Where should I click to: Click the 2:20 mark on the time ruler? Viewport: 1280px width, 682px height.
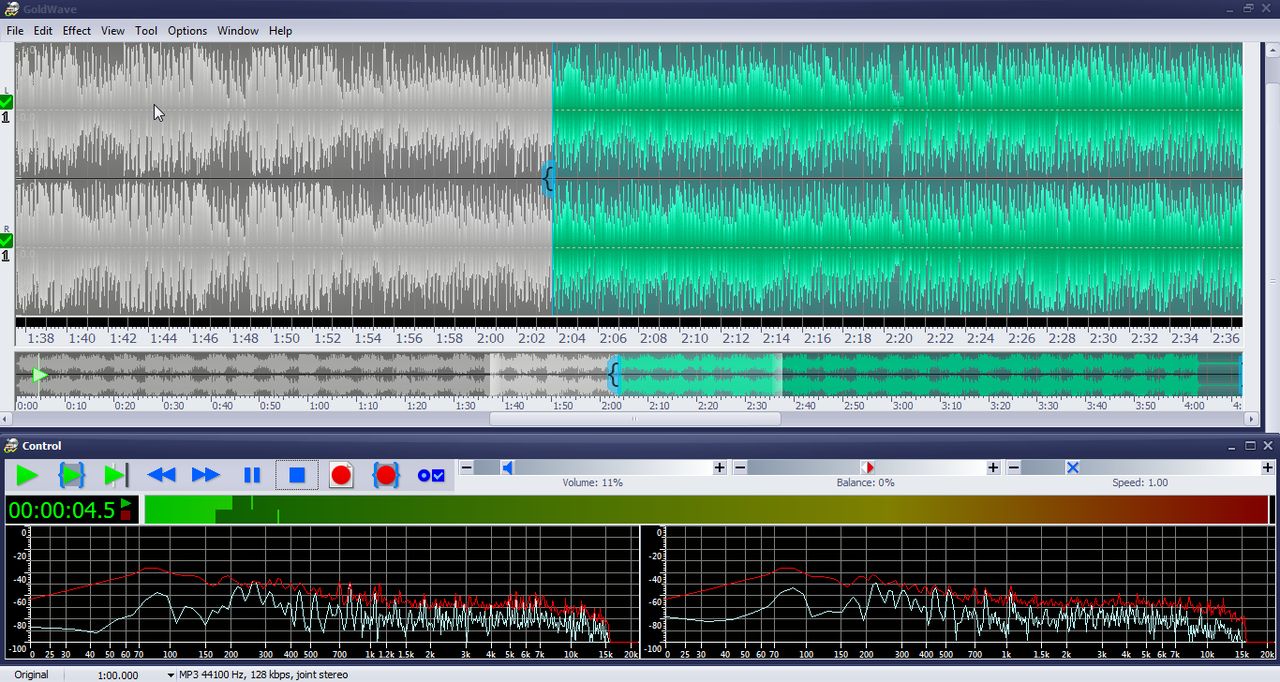pyautogui.click(x=899, y=338)
